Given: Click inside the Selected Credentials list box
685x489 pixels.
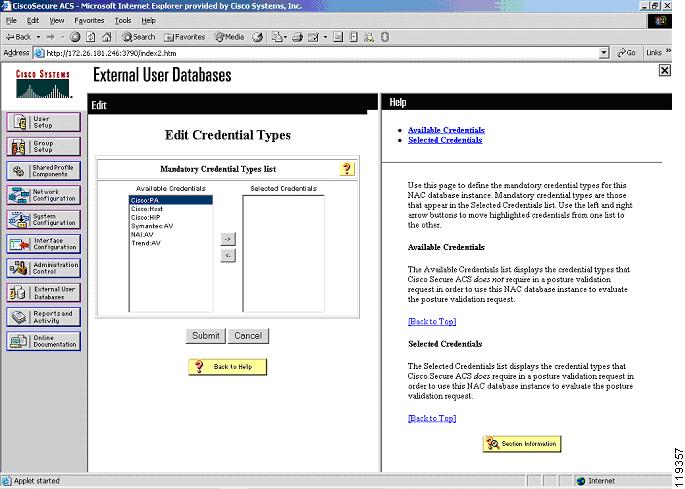Looking at the screenshot, I should 284,253.
